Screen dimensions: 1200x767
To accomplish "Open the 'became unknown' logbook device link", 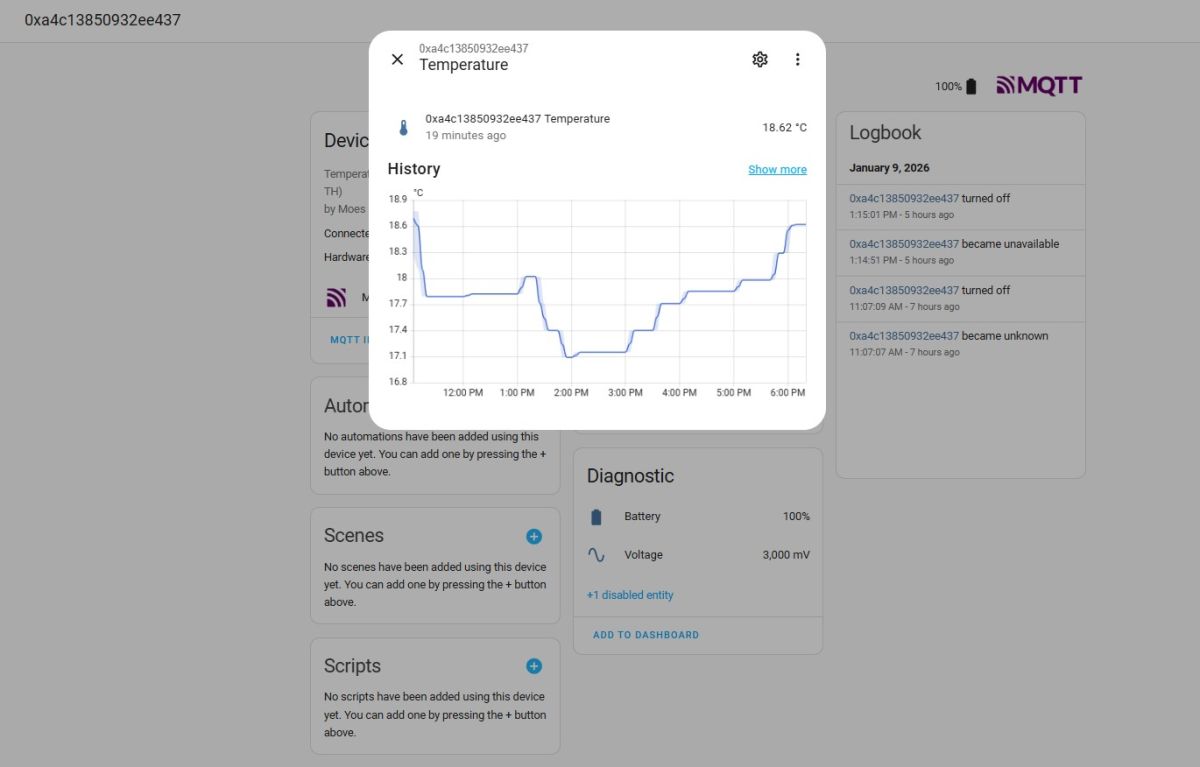I will [x=904, y=336].
